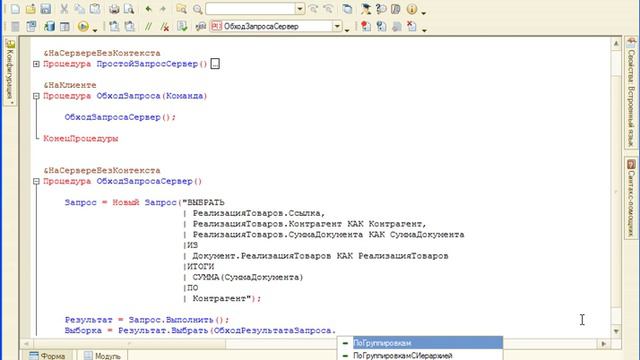The image size is (640, 360).
Task: Remove comments with the crossed slashes icon
Action: 165,27
